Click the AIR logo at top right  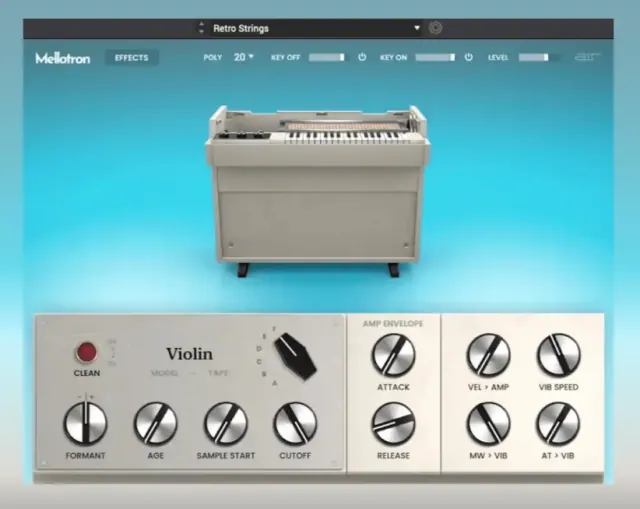coord(588,57)
